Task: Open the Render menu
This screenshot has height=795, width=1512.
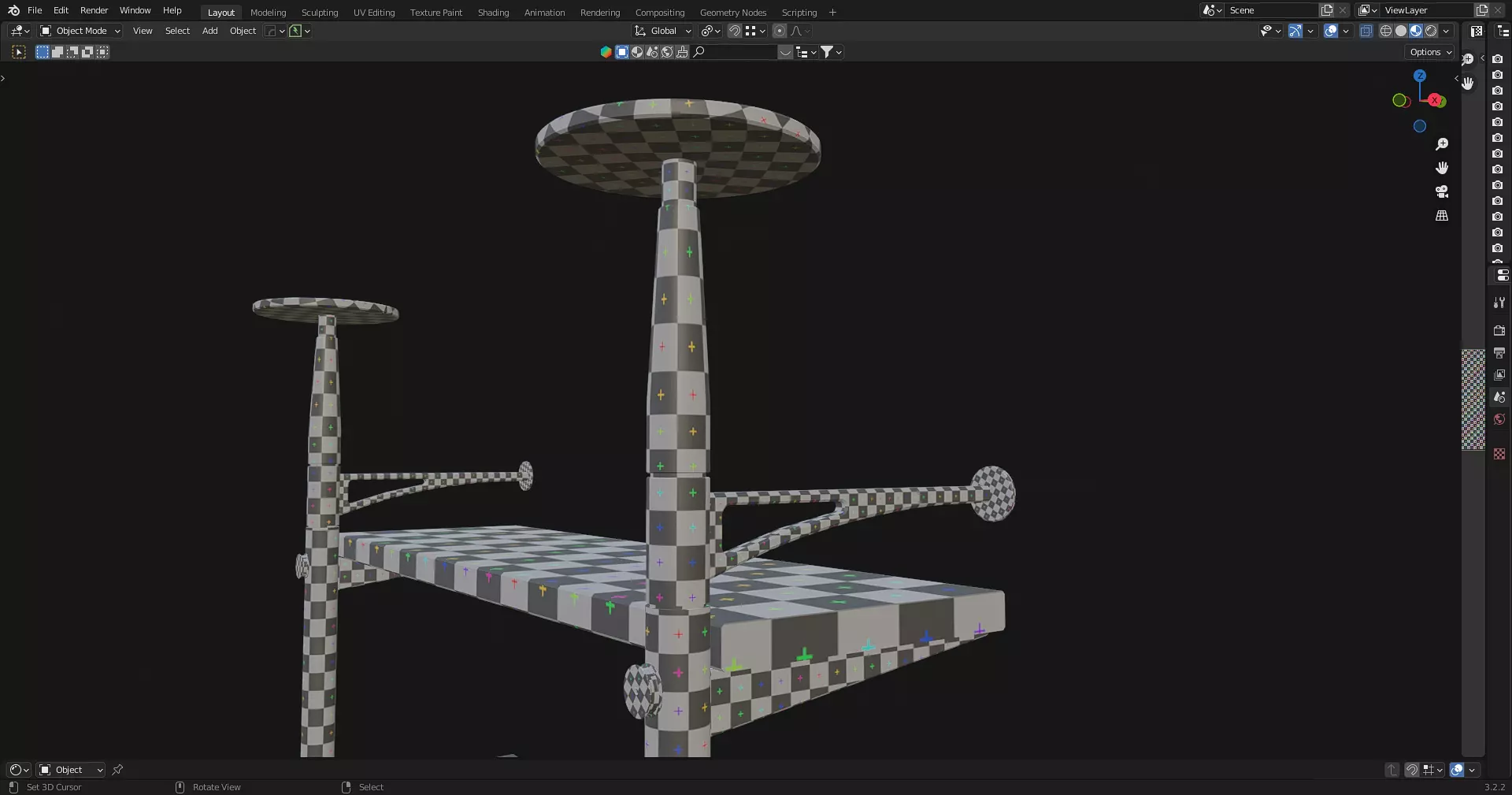Action: pos(94,10)
